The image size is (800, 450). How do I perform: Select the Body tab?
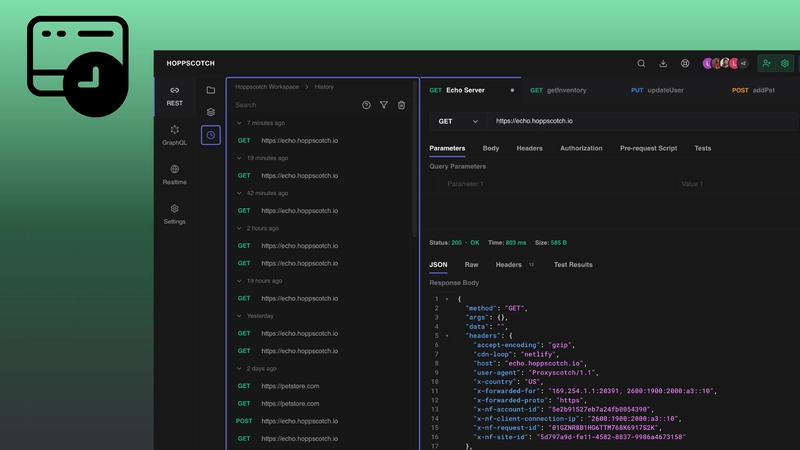[491, 148]
